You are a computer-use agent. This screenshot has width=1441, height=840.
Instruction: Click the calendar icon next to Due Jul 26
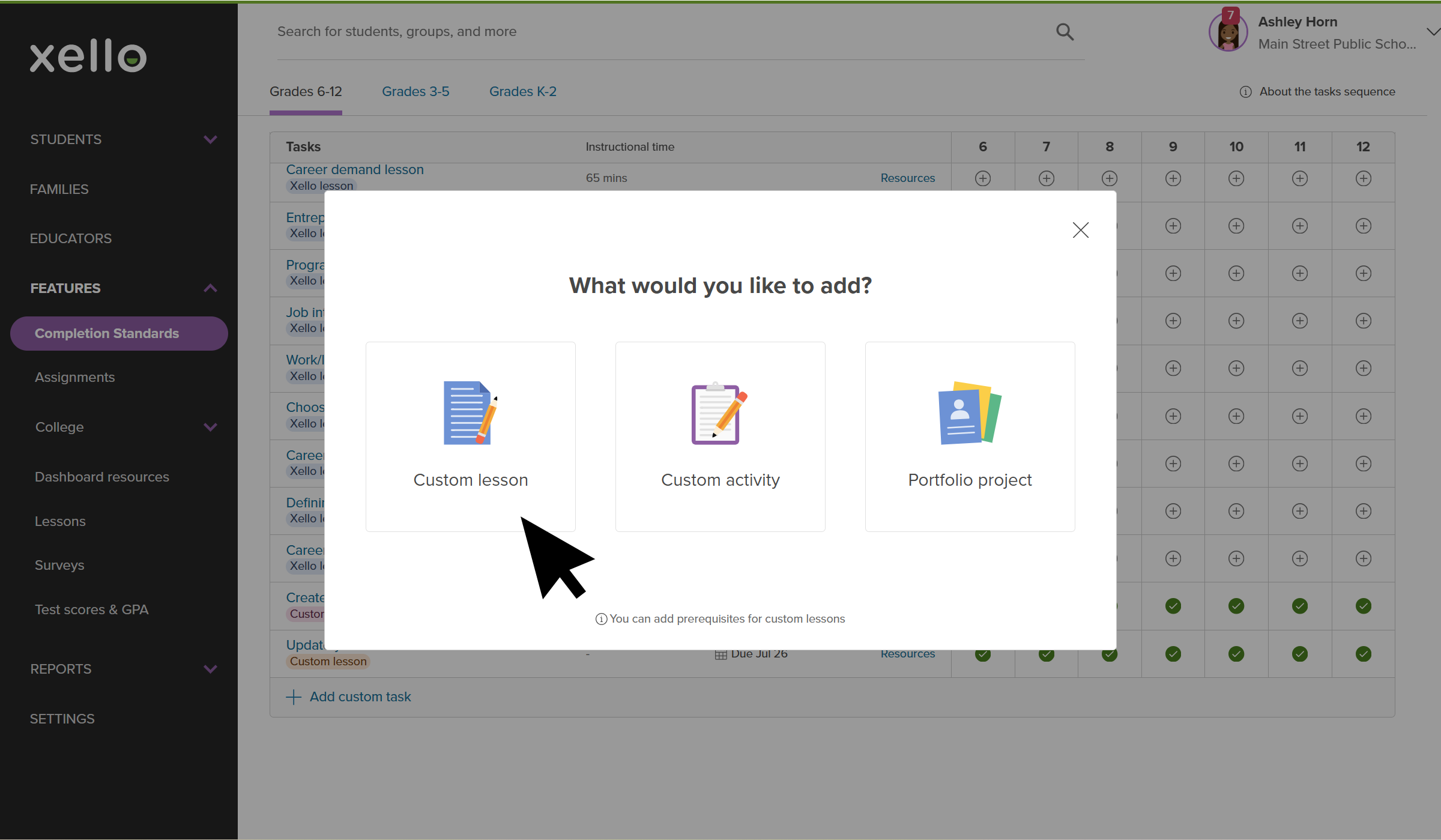coord(720,653)
